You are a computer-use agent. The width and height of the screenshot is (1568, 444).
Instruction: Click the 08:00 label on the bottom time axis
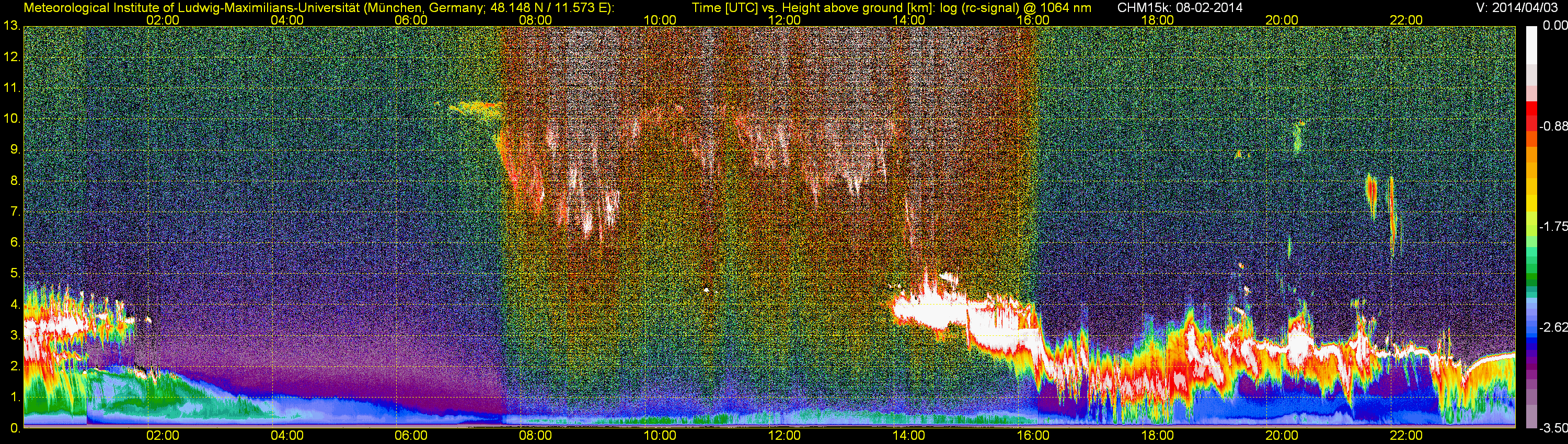[x=536, y=436]
